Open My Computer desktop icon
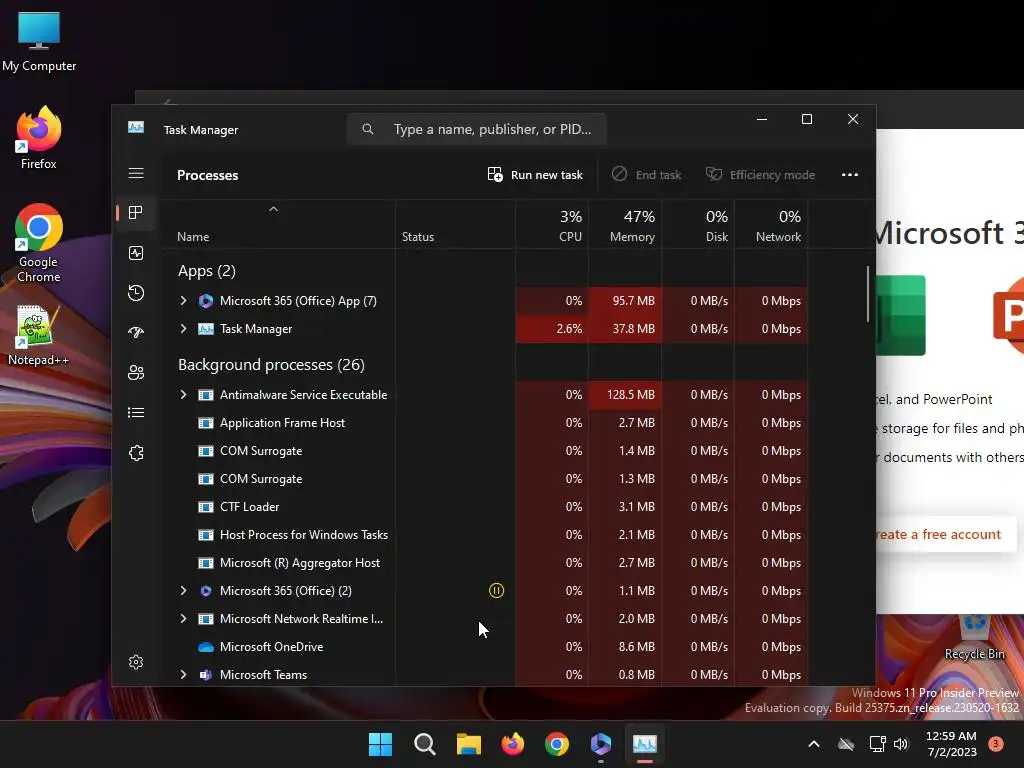The height and width of the screenshot is (768, 1024). coord(39,42)
